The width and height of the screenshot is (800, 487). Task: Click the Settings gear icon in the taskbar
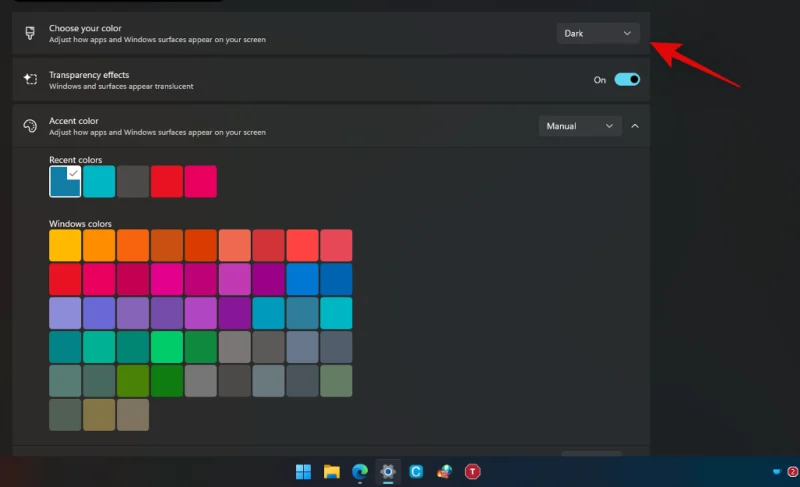(x=388, y=472)
